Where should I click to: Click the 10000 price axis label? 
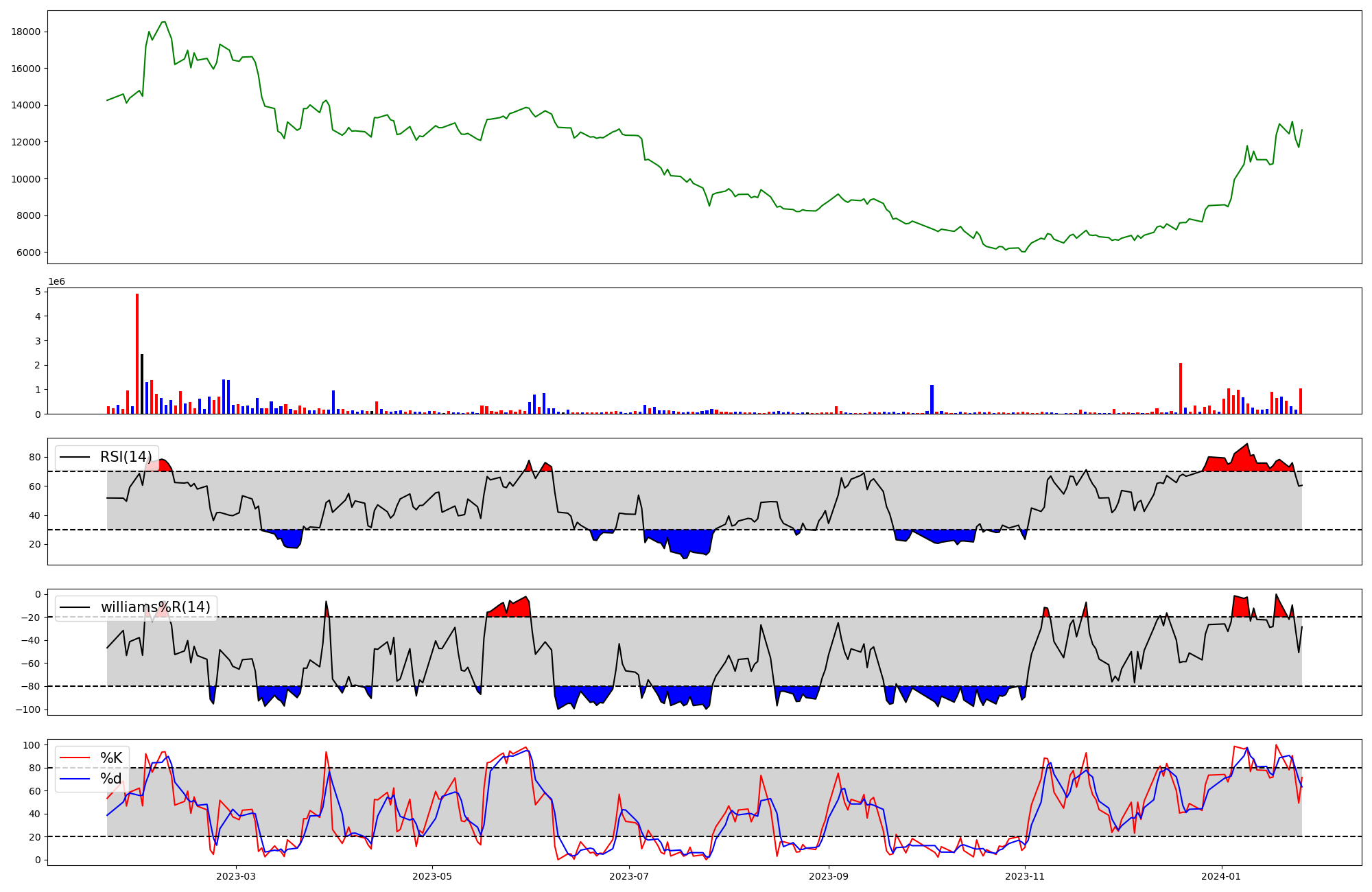(26, 179)
